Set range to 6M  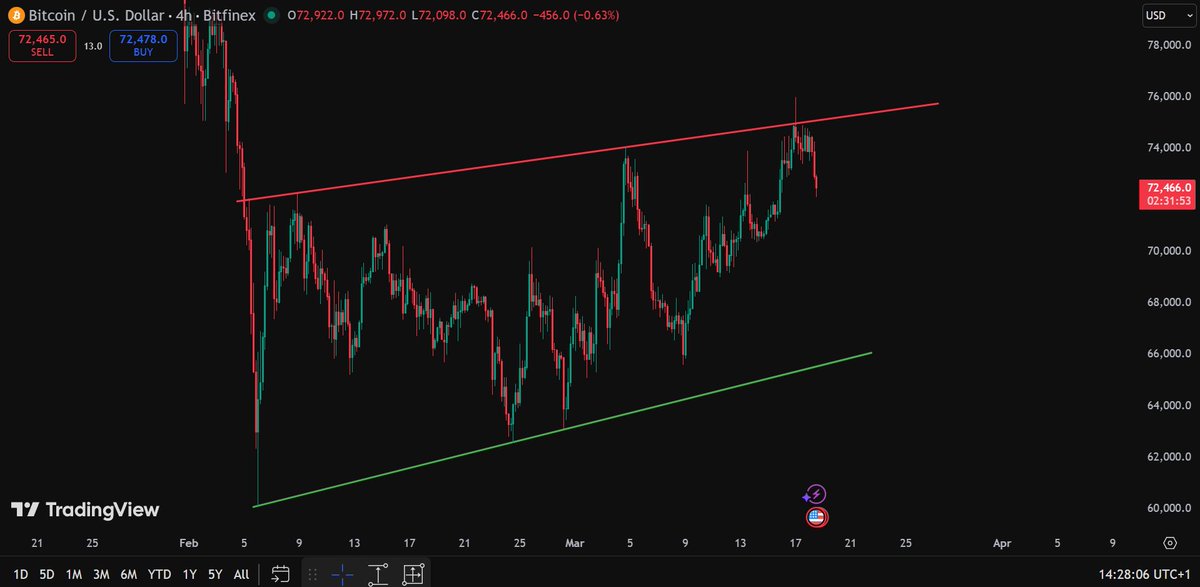[128, 574]
